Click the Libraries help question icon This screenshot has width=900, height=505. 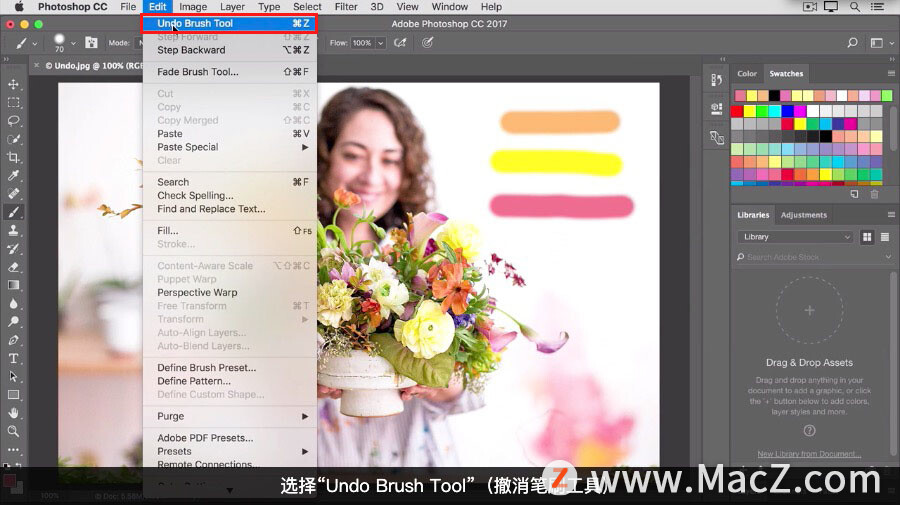click(809, 430)
